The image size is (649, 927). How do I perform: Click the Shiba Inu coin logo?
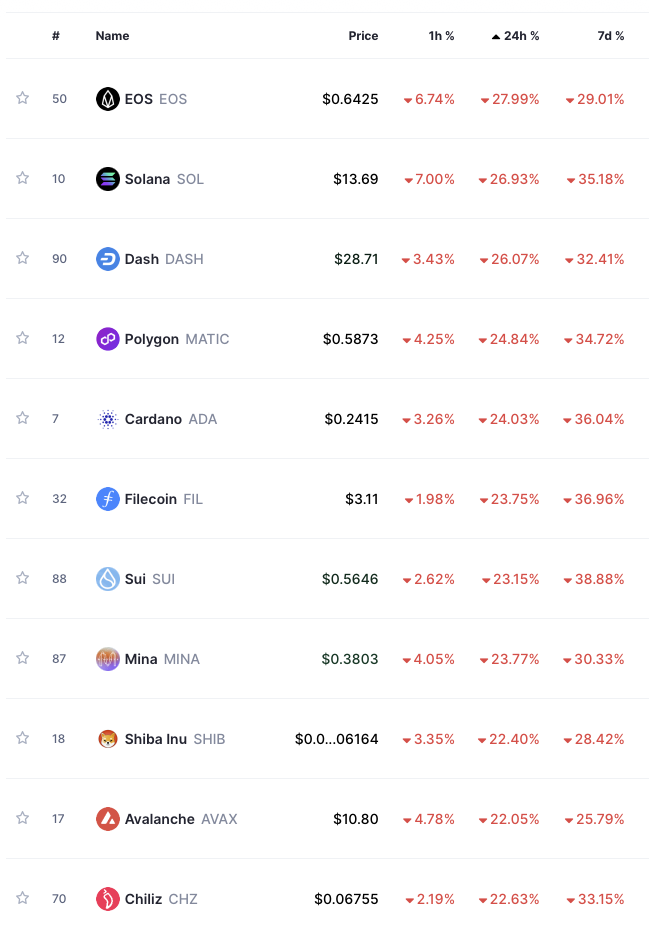108,739
